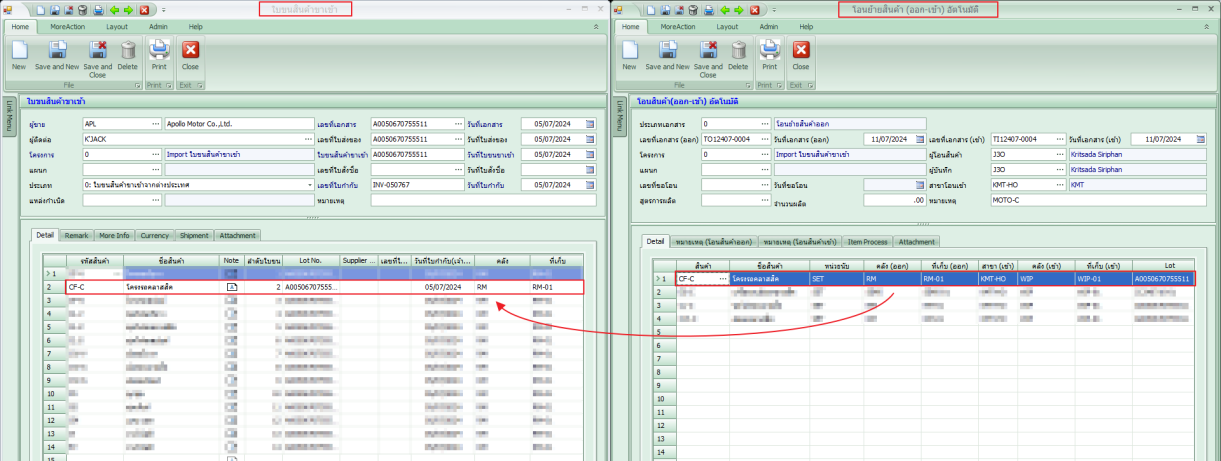
Task: Open the Item Process tab
Action: [x=867, y=242]
